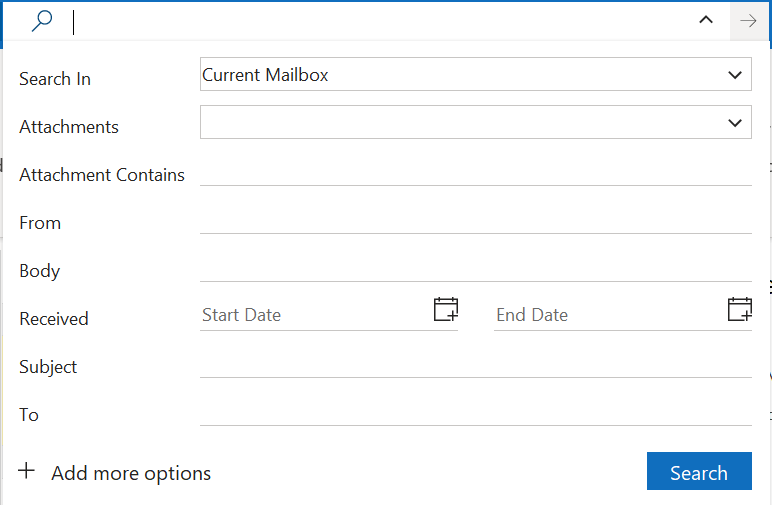Viewport: 772px width, 505px height.
Task: Open the End Date calendar picker
Action: pos(739,309)
